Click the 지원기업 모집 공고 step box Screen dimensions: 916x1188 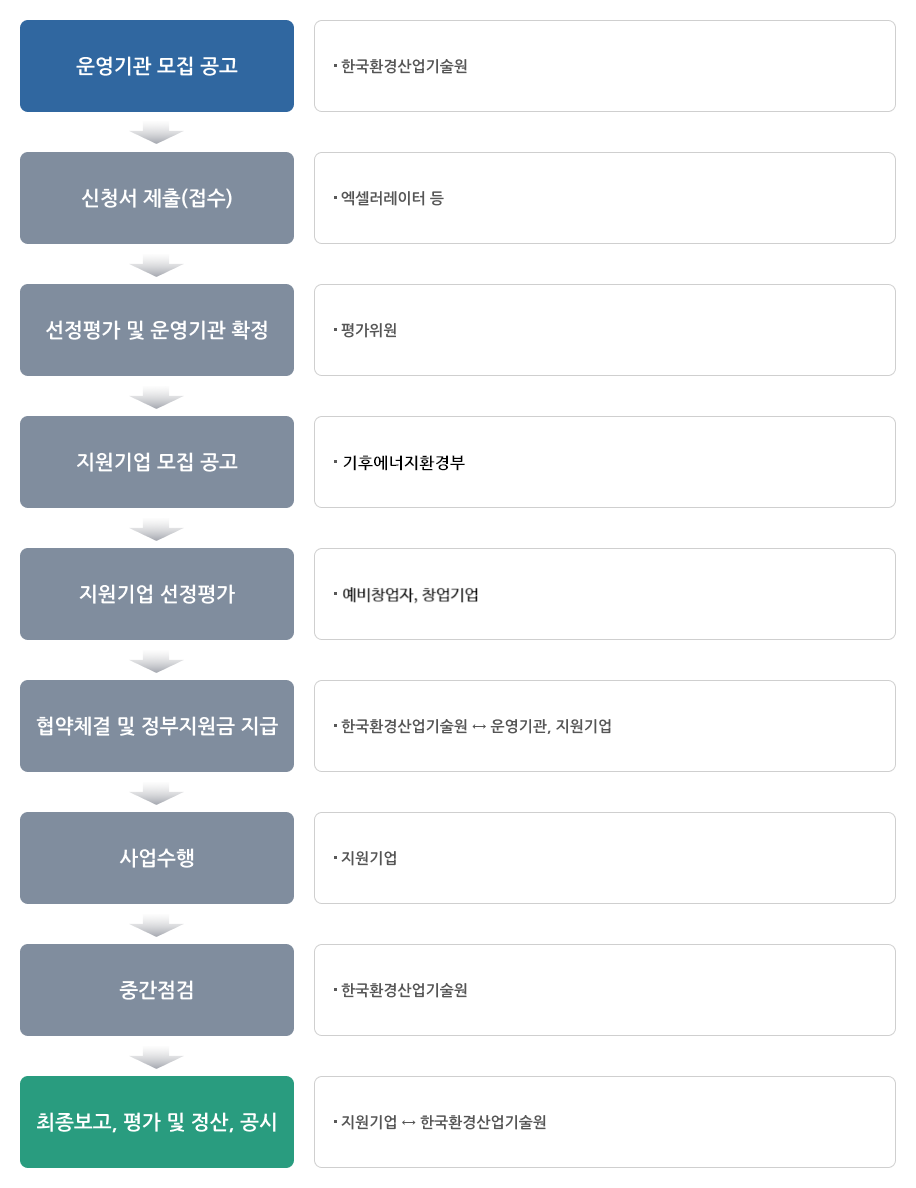[157, 462]
